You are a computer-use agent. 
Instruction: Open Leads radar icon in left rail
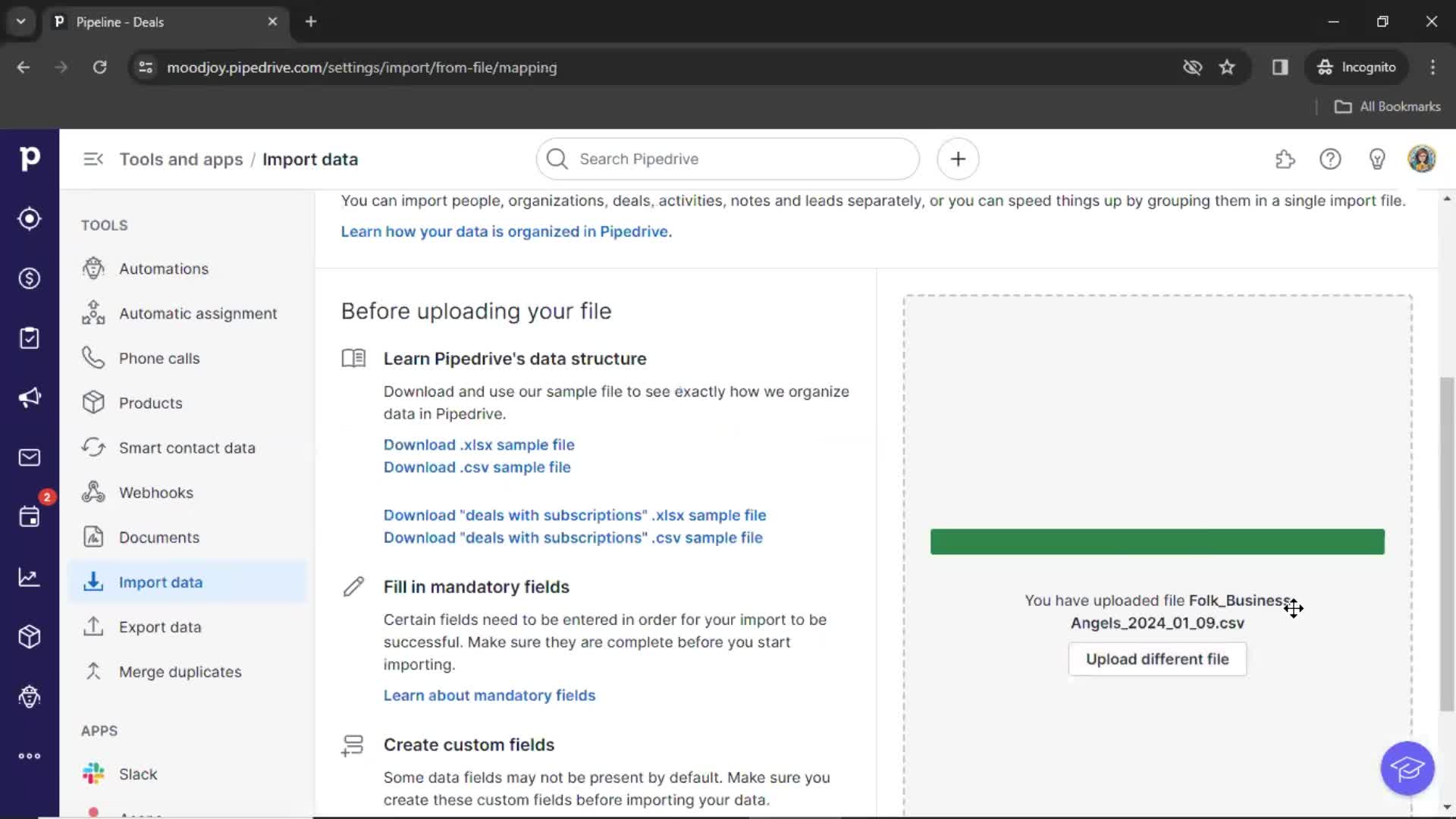click(30, 219)
